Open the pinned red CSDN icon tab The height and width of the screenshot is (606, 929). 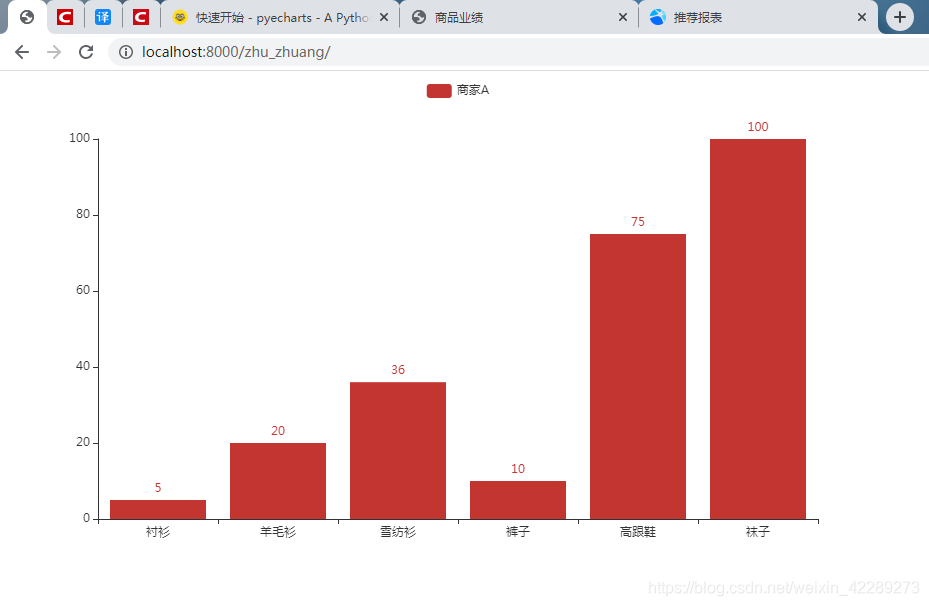coord(64,16)
